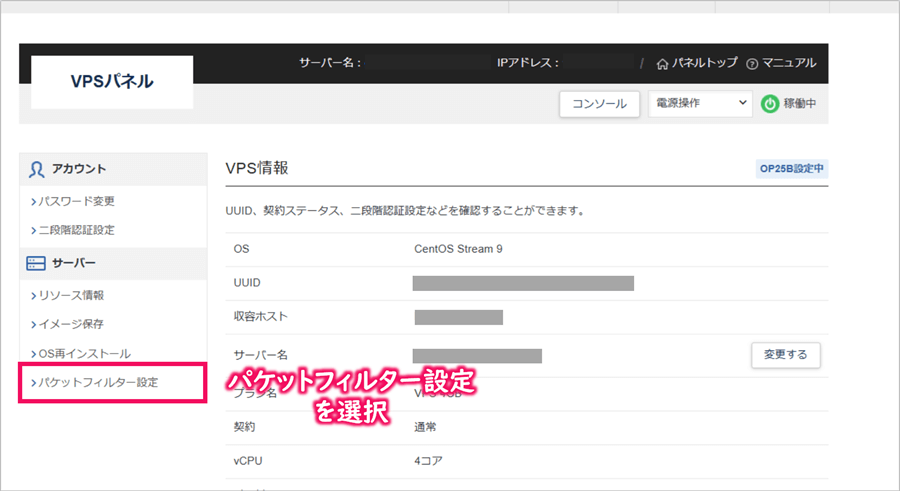Click the サーバー名 label in header bar
Viewport: 900px width, 491px height.
click(330, 63)
